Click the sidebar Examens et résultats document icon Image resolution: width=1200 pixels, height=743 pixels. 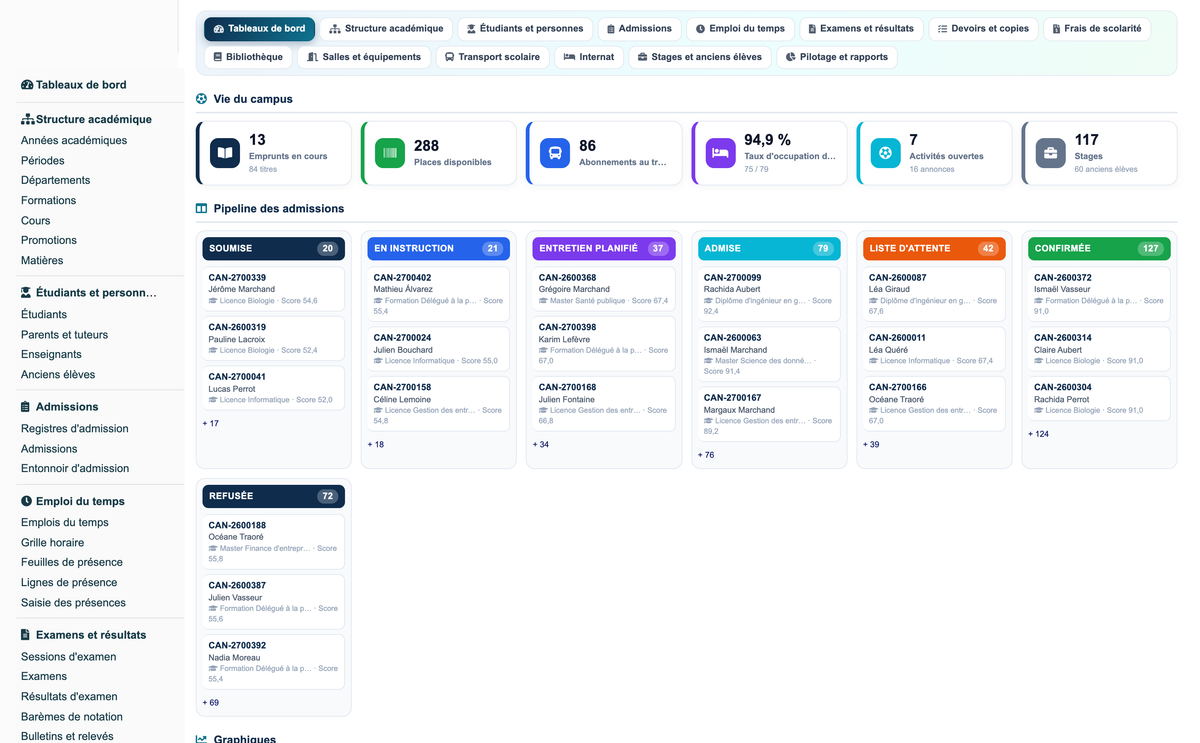pos(26,635)
